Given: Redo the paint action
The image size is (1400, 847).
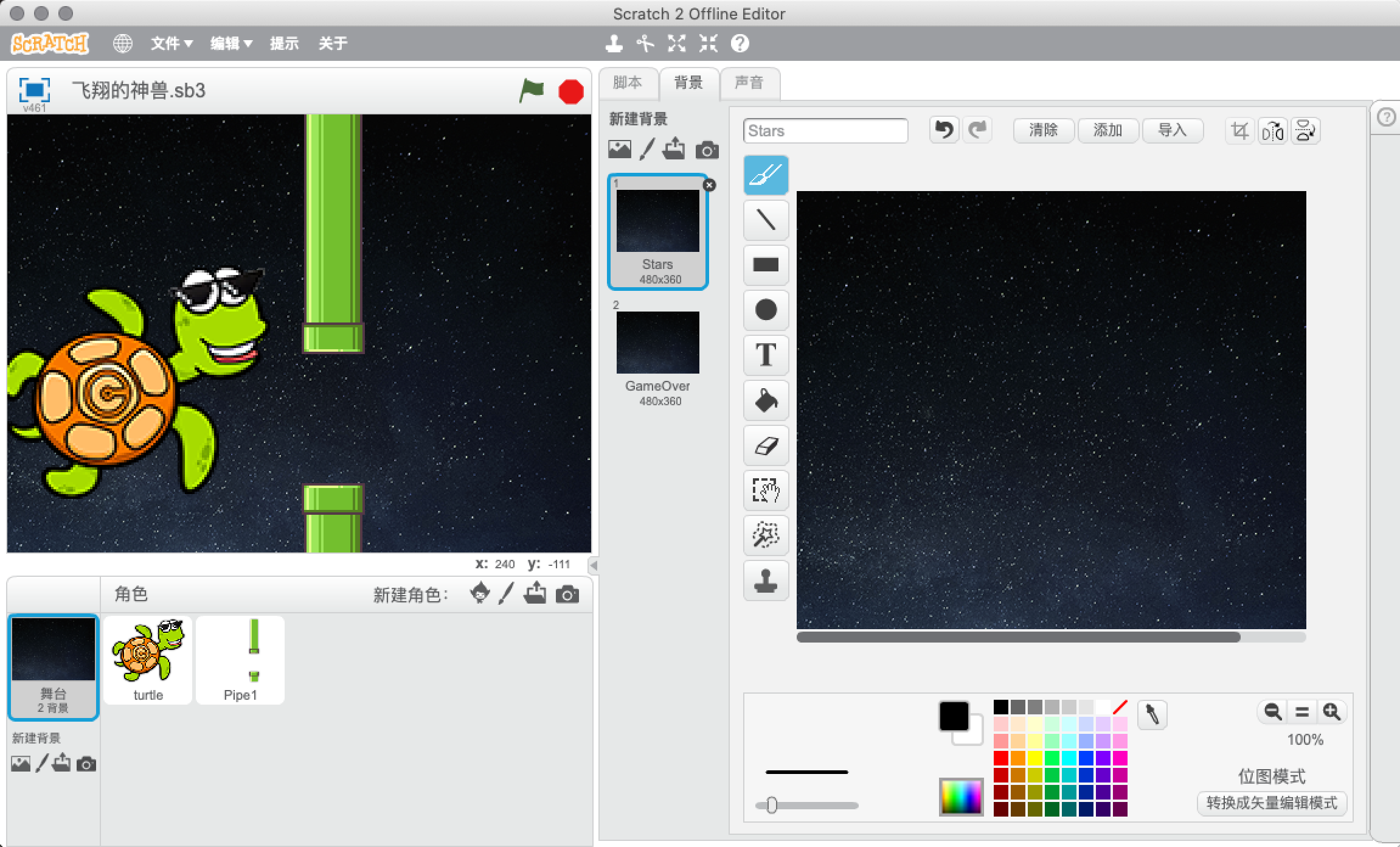Looking at the screenshot, I should [977, 130].
